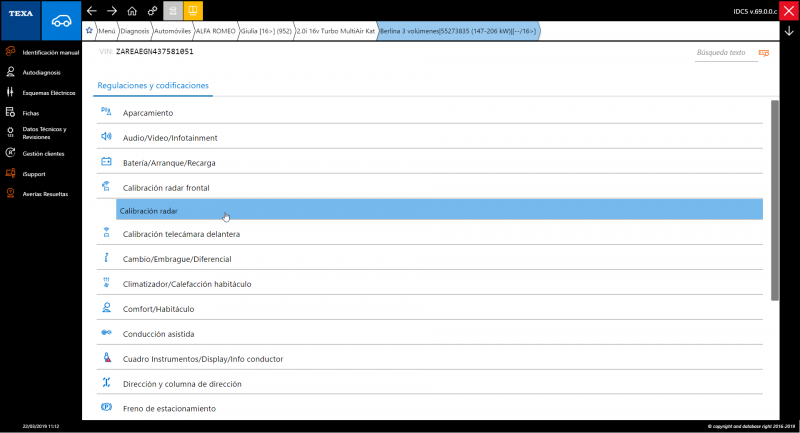Select the Regulaciones y codificaciones tab
The width and height of the screenshot is (800, 433).
pyautogui.click(x=153, y=86)
